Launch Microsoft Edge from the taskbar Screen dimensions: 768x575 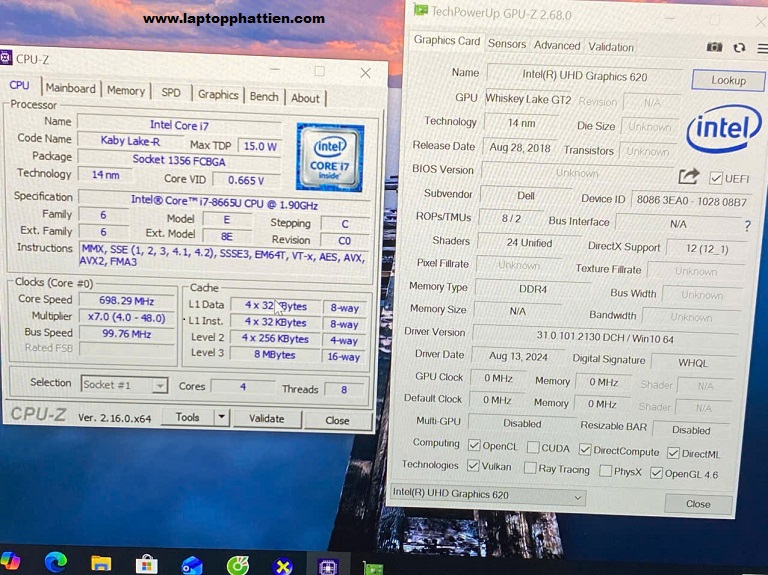[55, 562]
